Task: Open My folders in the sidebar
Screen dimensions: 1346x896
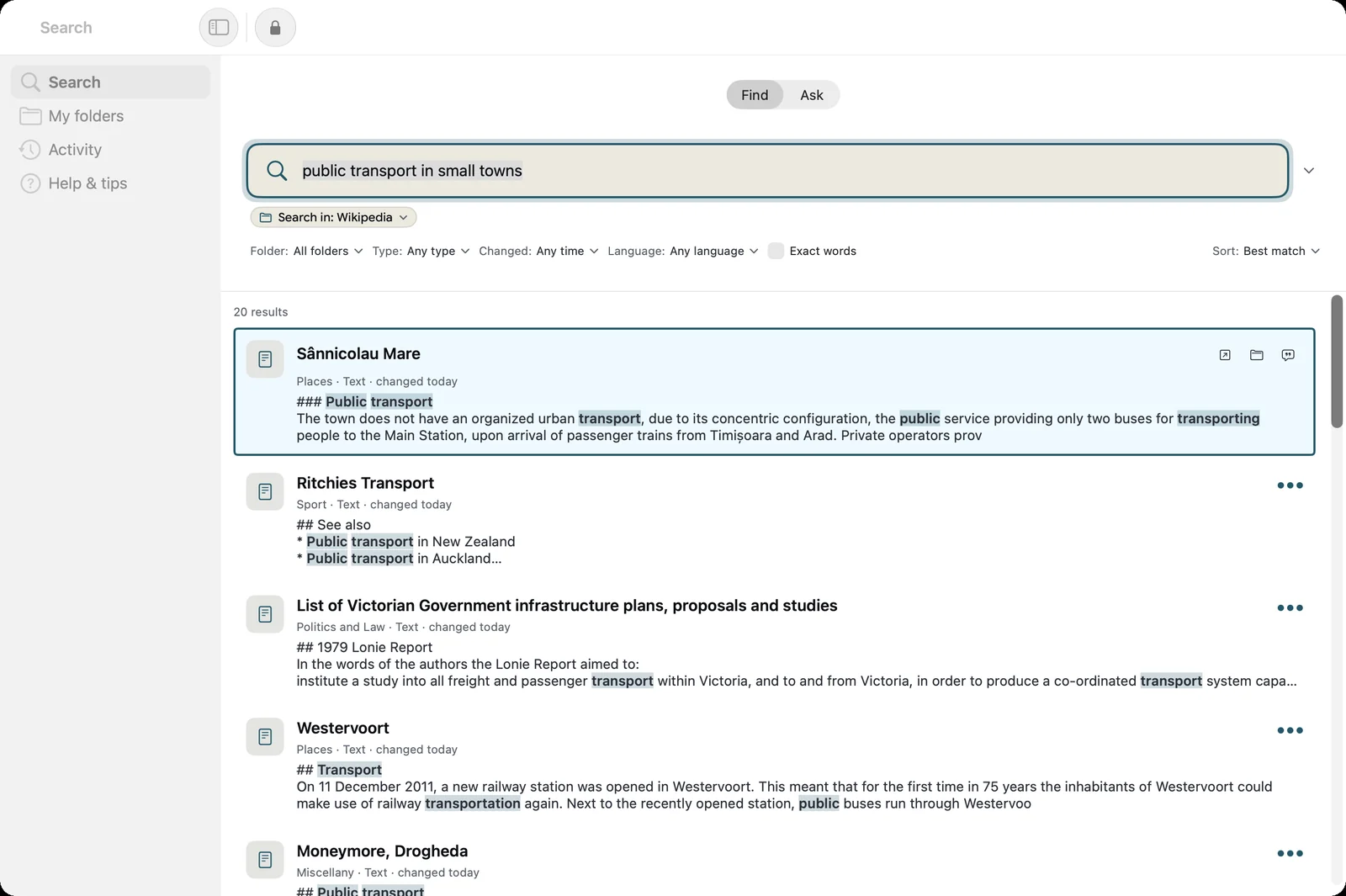Action: pyautogui.click(x=110, y=116)
